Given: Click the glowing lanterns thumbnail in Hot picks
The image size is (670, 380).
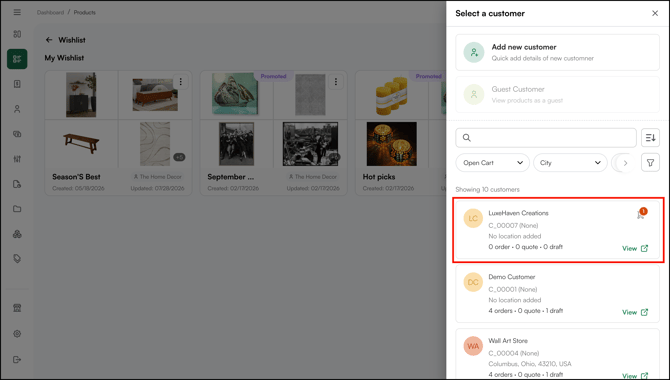Looking at the screenshot, I should 391,144.
